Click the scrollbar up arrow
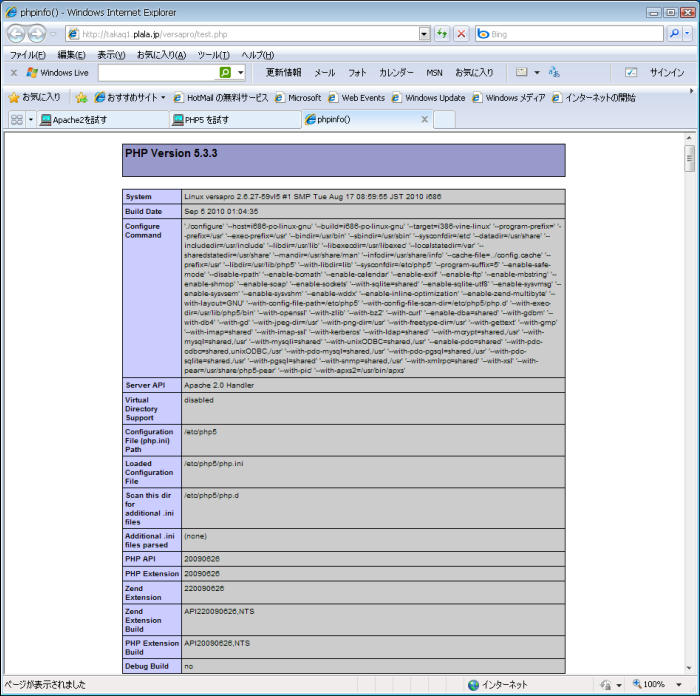Image resolution: width=700 pixels, height=696 pixels. coord(689,138)
